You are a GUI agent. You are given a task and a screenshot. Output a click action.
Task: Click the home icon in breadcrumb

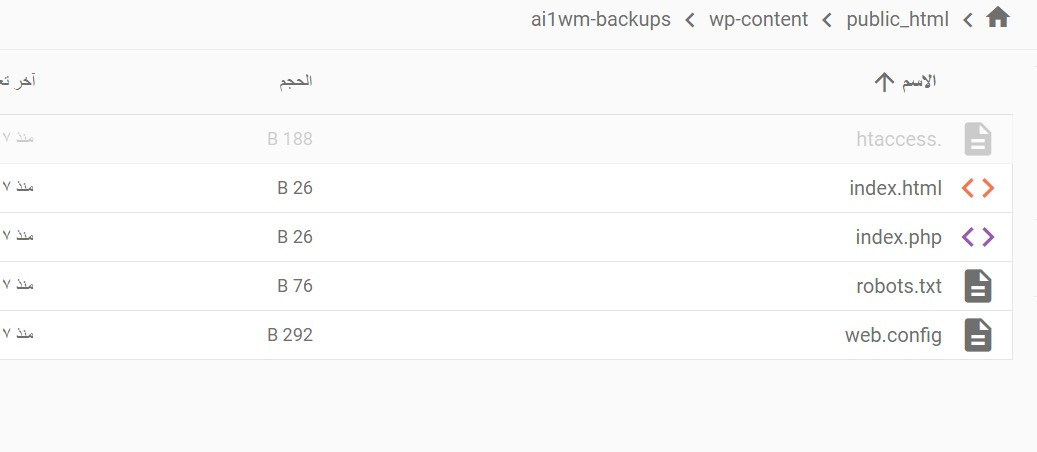997,18
